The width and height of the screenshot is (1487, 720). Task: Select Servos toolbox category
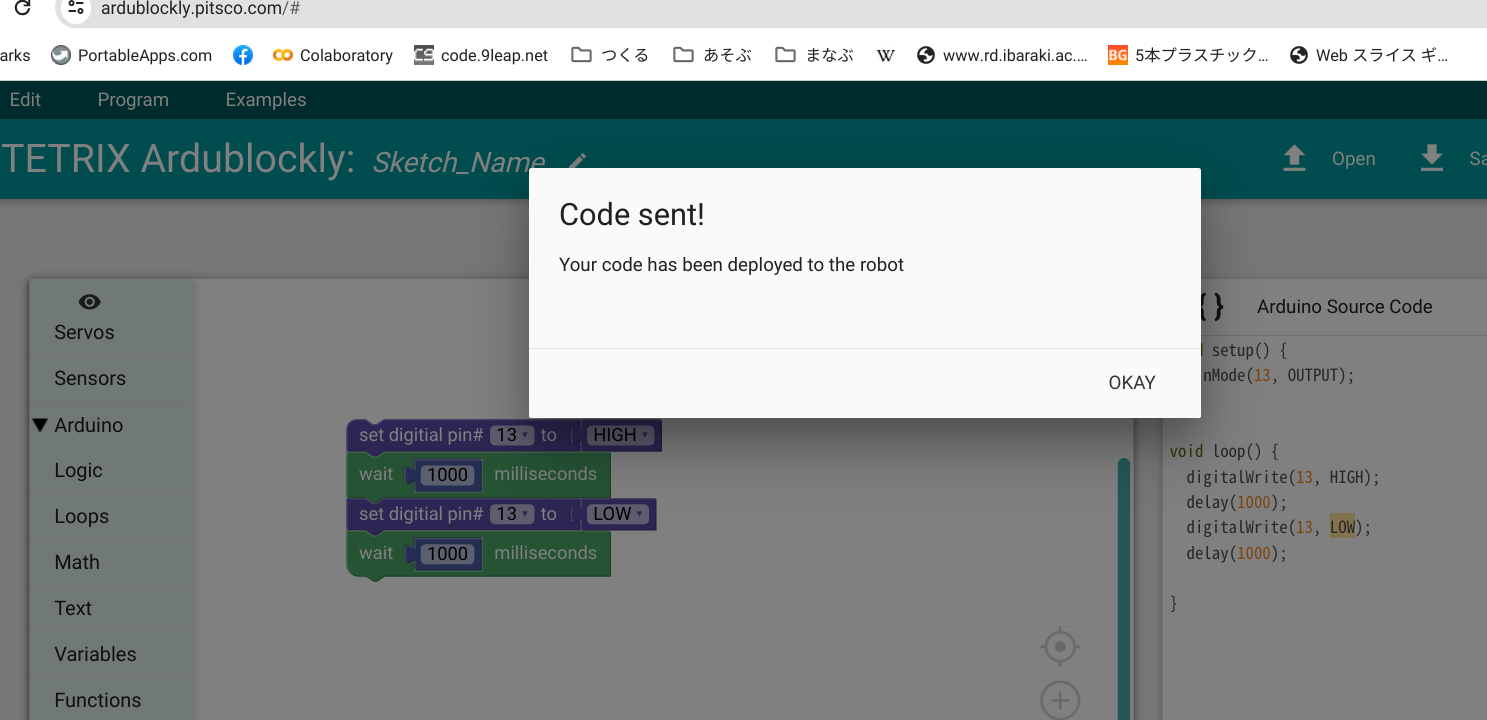click(84, 332)
